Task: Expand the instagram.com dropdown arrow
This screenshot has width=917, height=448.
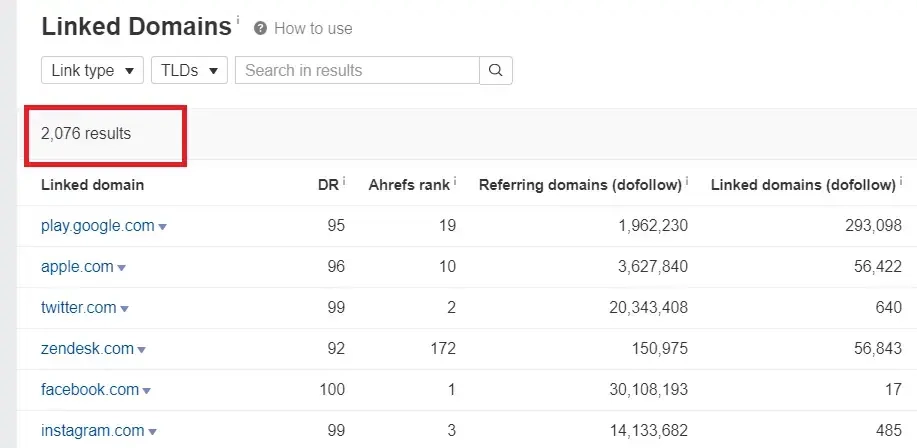Action: (x=152, y=432)
